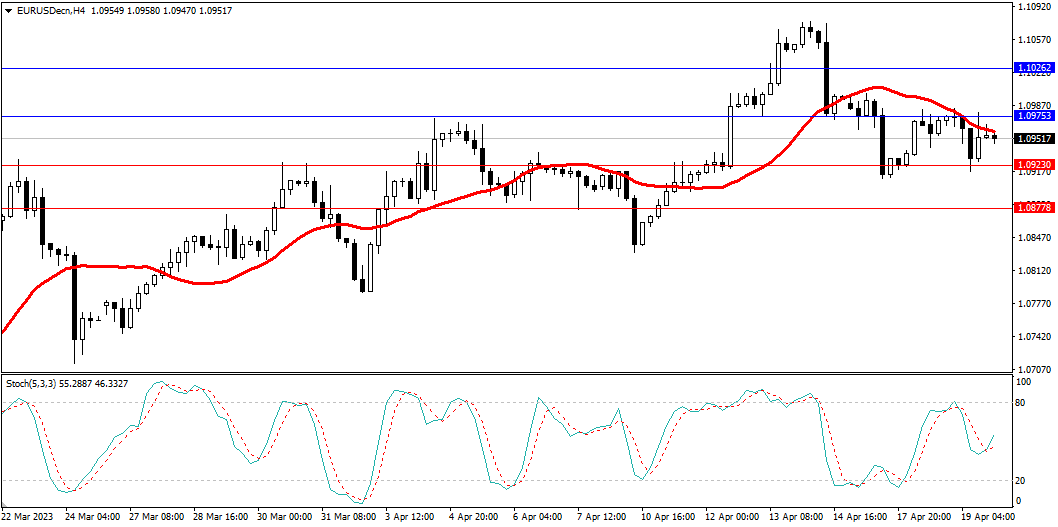The height and width of the screenshot is (527, 1058).
Task: Click the 1.07070 price scale value
Action: 1034,370
